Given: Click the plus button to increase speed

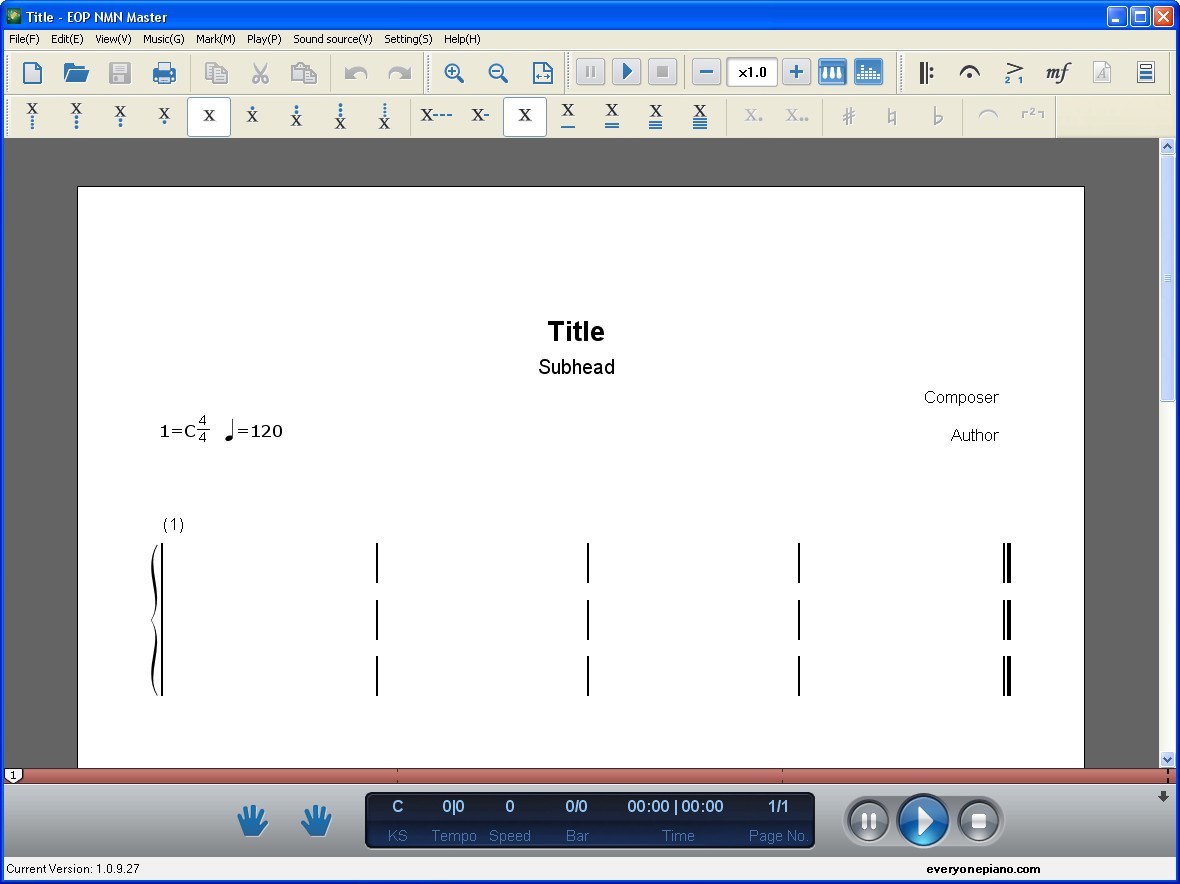Looking at the screenshot, I should (796, 72).
